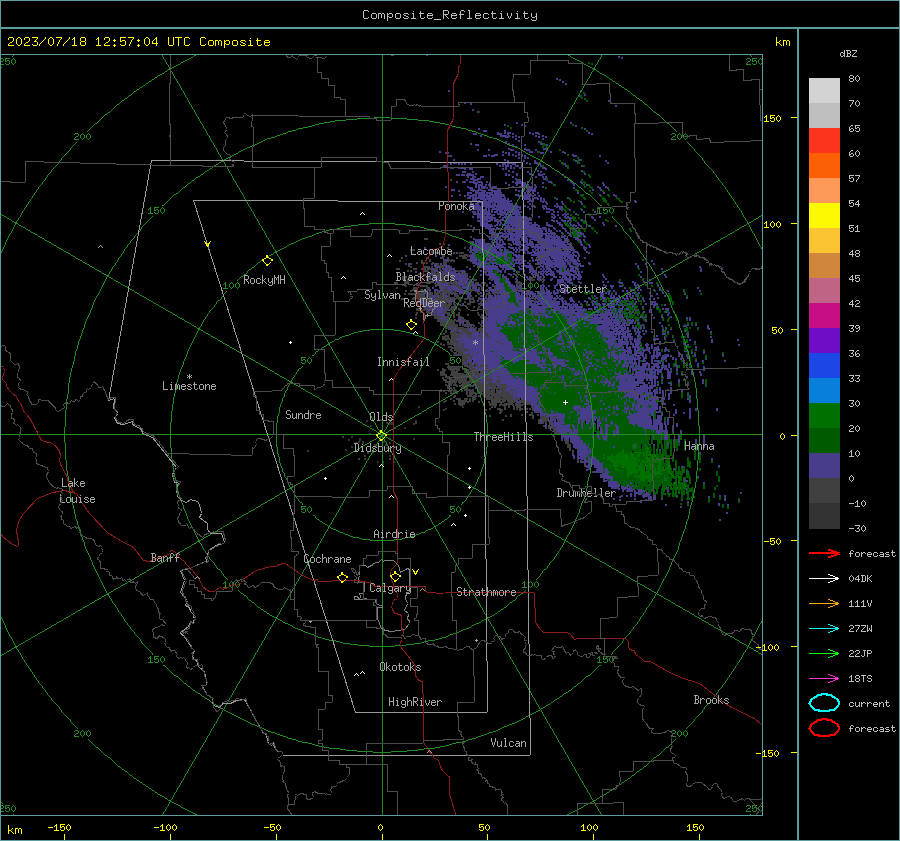The image size is (900, 841).
Task: Click the Lake Louise label
Action: [x=77, y=491]
